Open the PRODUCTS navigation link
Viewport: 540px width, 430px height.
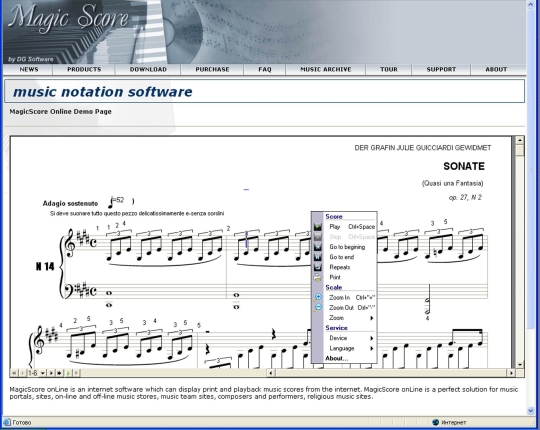coord(84,70)
